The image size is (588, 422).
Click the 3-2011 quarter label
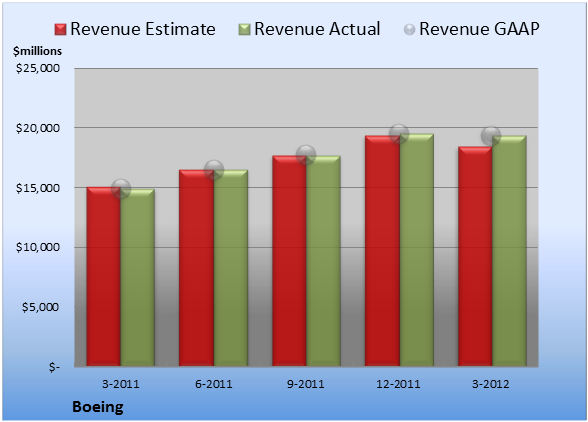pos(121,384)
